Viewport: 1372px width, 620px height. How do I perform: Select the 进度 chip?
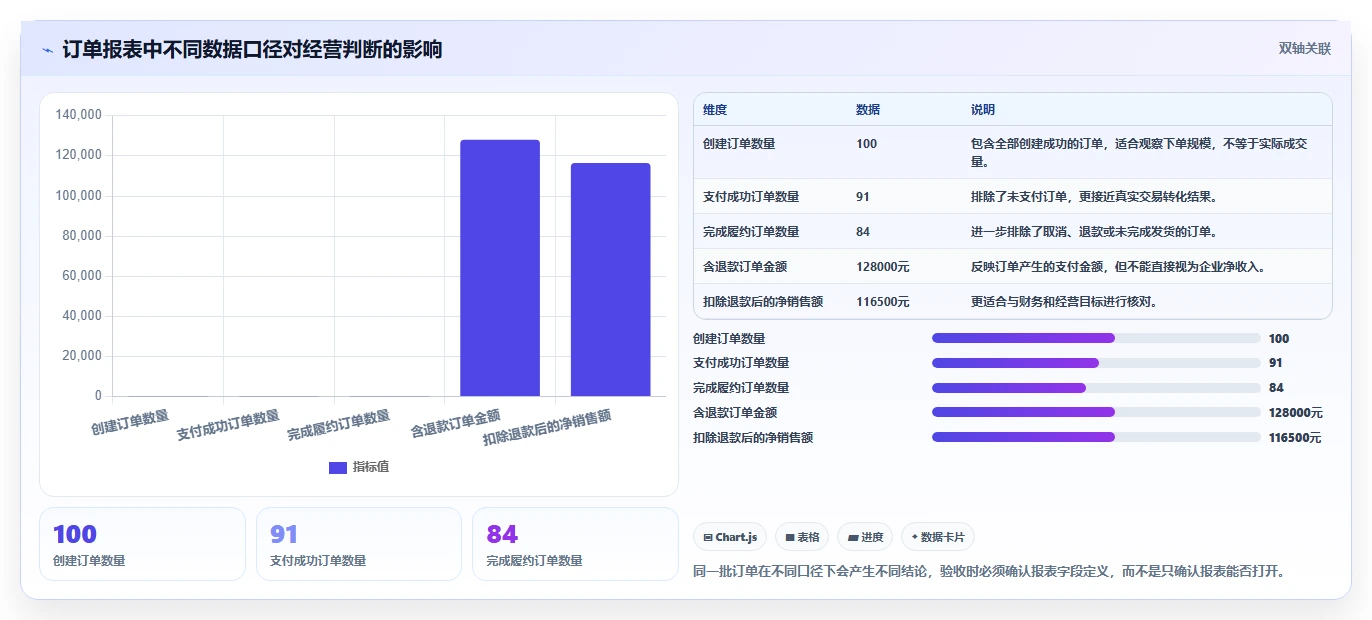point(865,537)
